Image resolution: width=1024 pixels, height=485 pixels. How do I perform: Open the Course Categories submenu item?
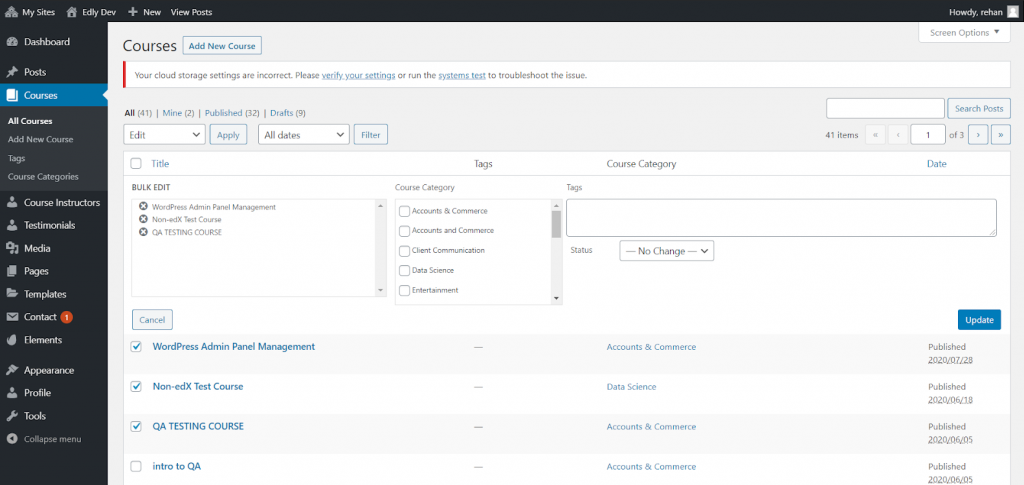point(43,176)
